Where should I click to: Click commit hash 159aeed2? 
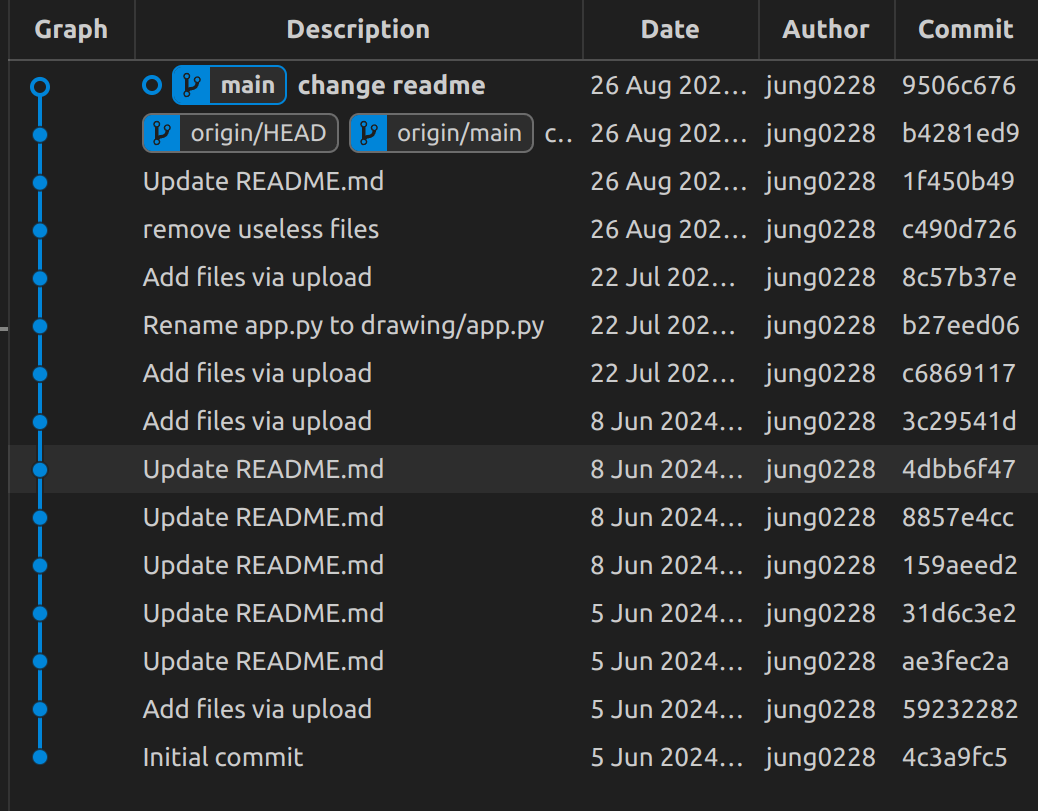960,565
